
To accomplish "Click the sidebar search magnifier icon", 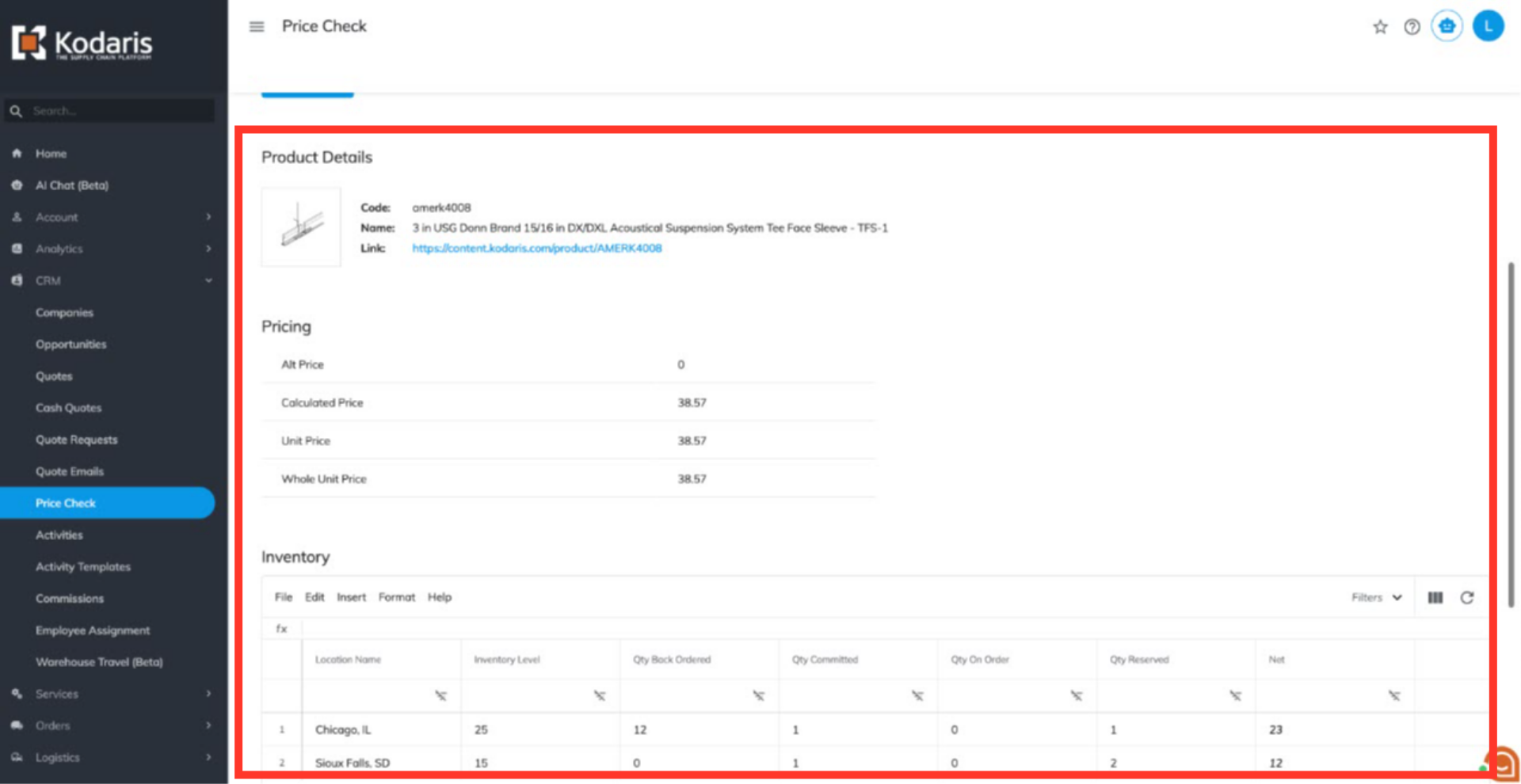I will tap(16, 111).
